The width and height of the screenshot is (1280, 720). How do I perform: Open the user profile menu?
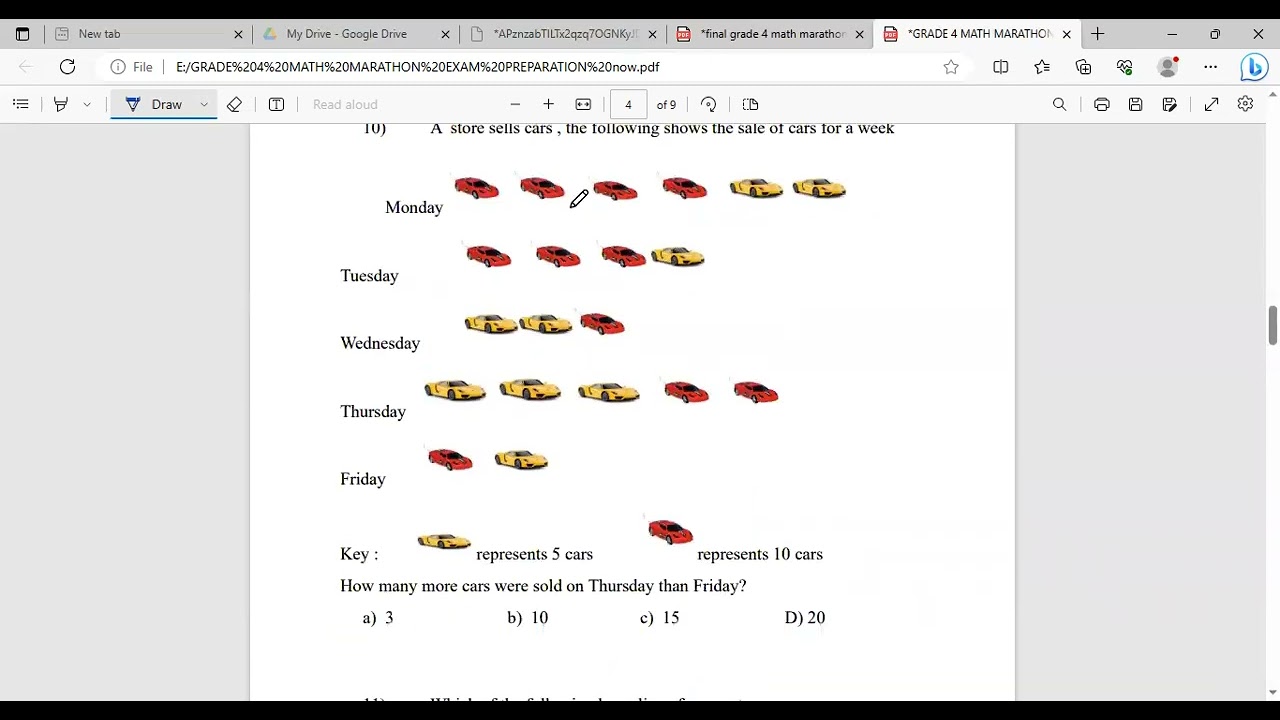1168,67
